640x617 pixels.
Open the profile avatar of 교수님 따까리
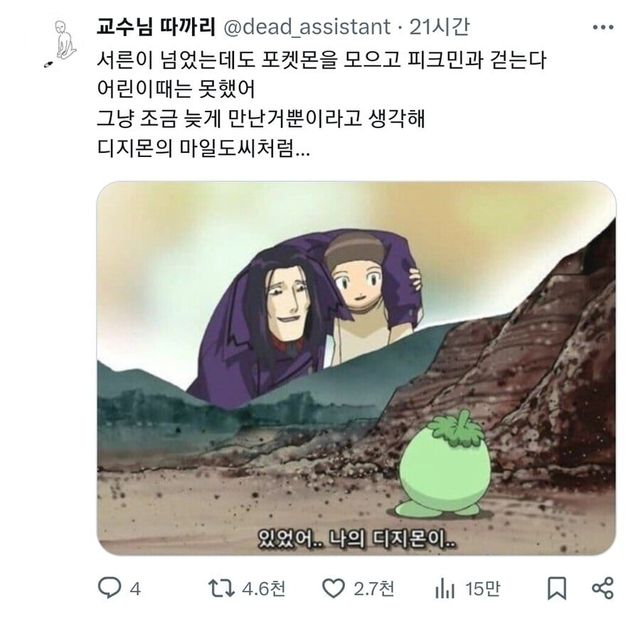pyautogui.click(x=60, y=44)
